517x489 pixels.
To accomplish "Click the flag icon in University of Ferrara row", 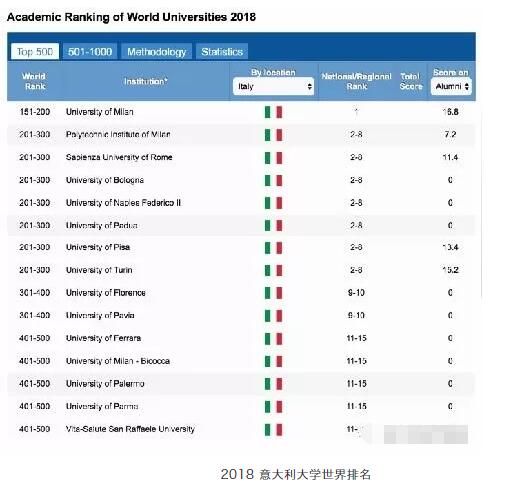I will point(273,339).
